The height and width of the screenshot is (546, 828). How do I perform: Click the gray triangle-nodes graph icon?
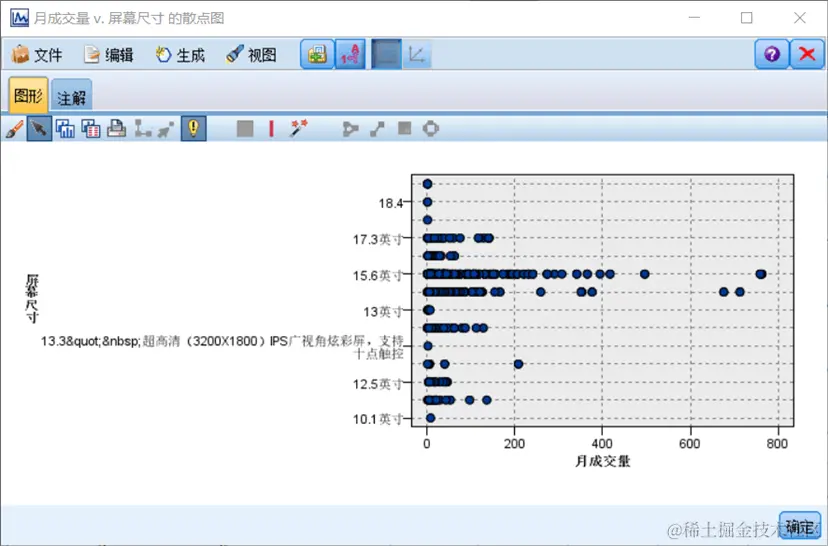350,129
